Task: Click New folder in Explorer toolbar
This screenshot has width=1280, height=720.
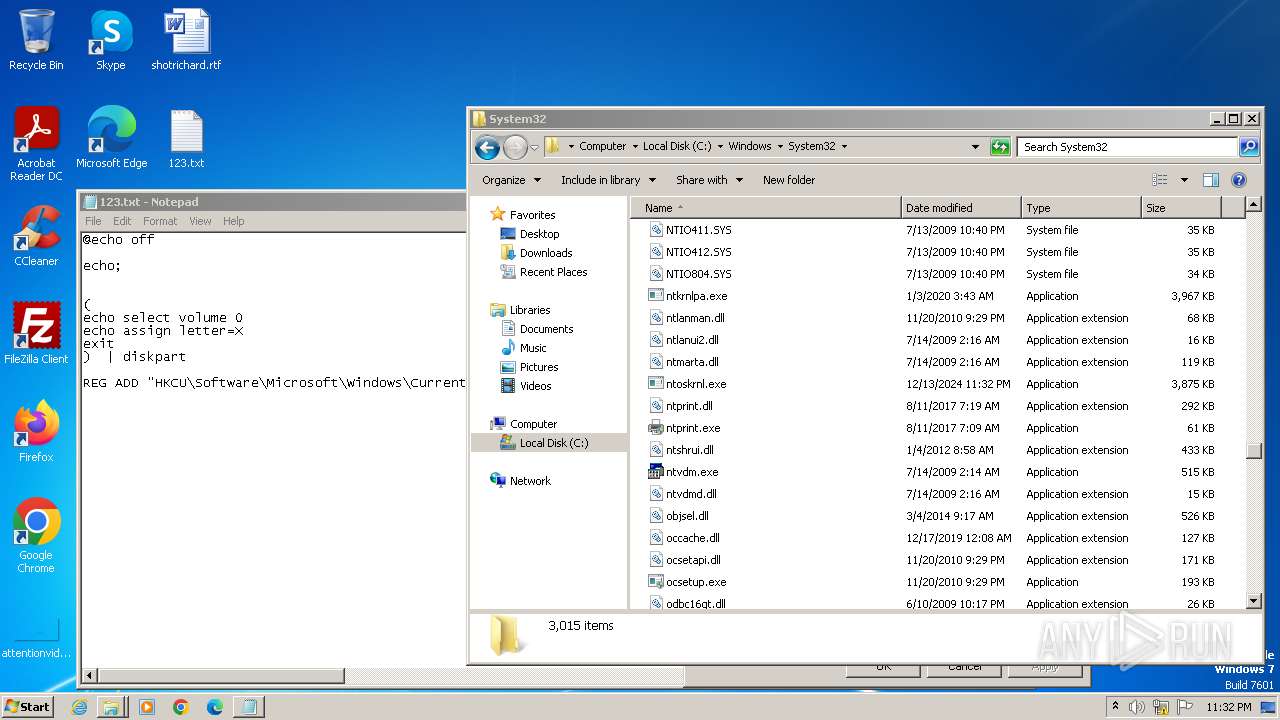Action: [789, 180]
